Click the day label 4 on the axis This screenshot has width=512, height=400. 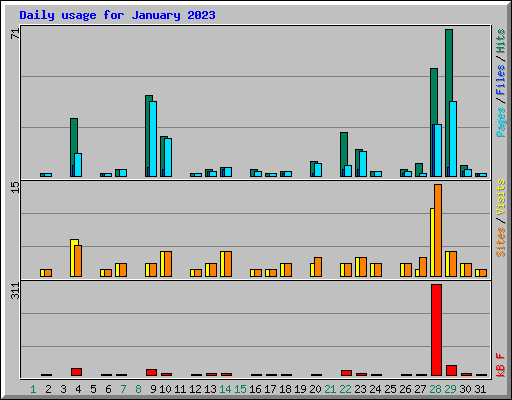point(78,389)
